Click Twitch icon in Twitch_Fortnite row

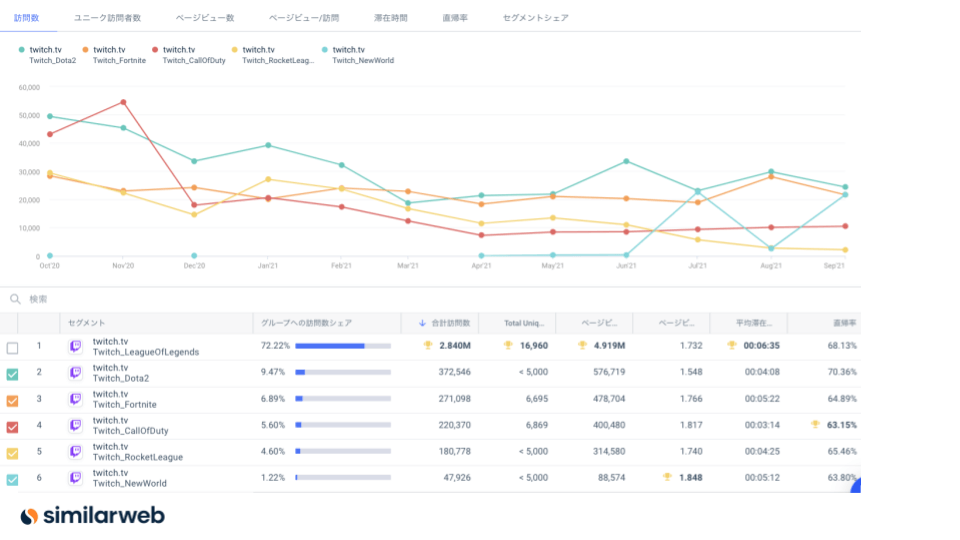pos(76,400)
